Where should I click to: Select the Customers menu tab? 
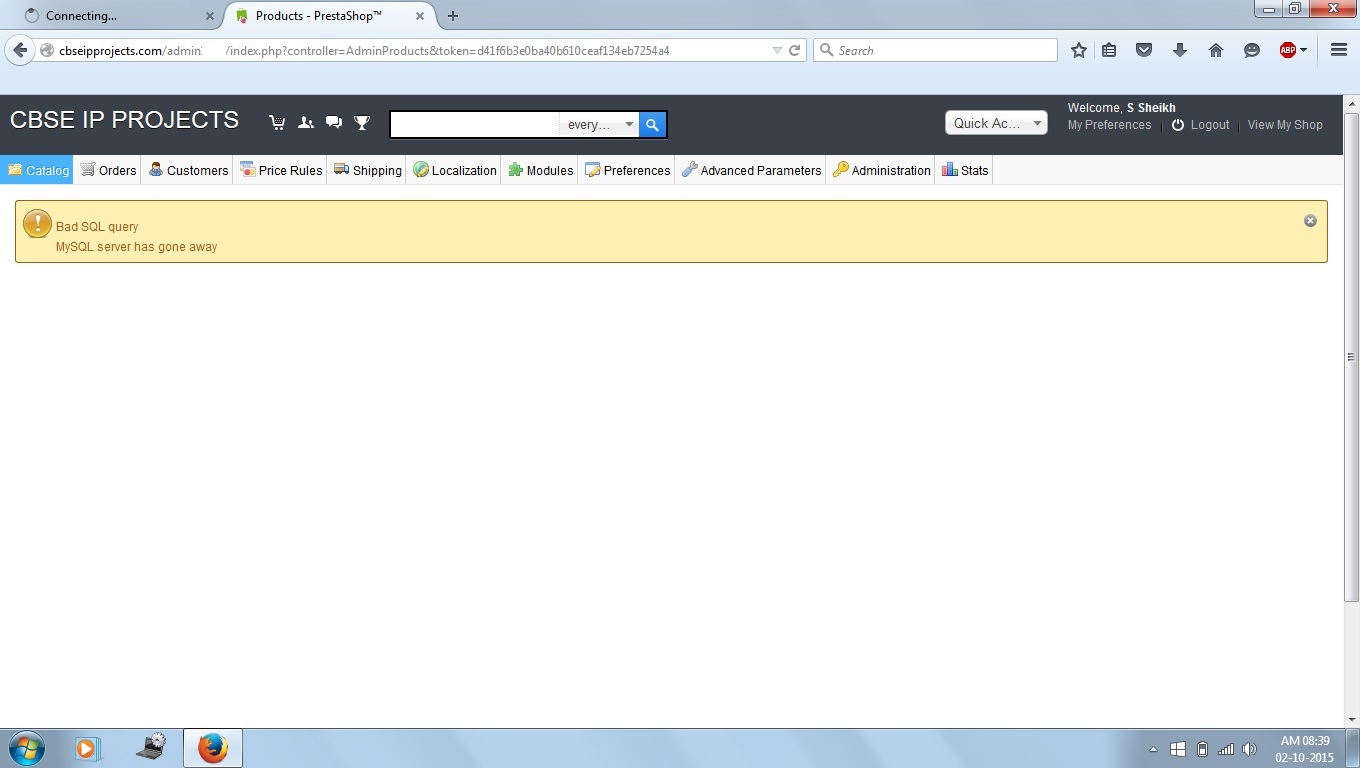point(188,170)
